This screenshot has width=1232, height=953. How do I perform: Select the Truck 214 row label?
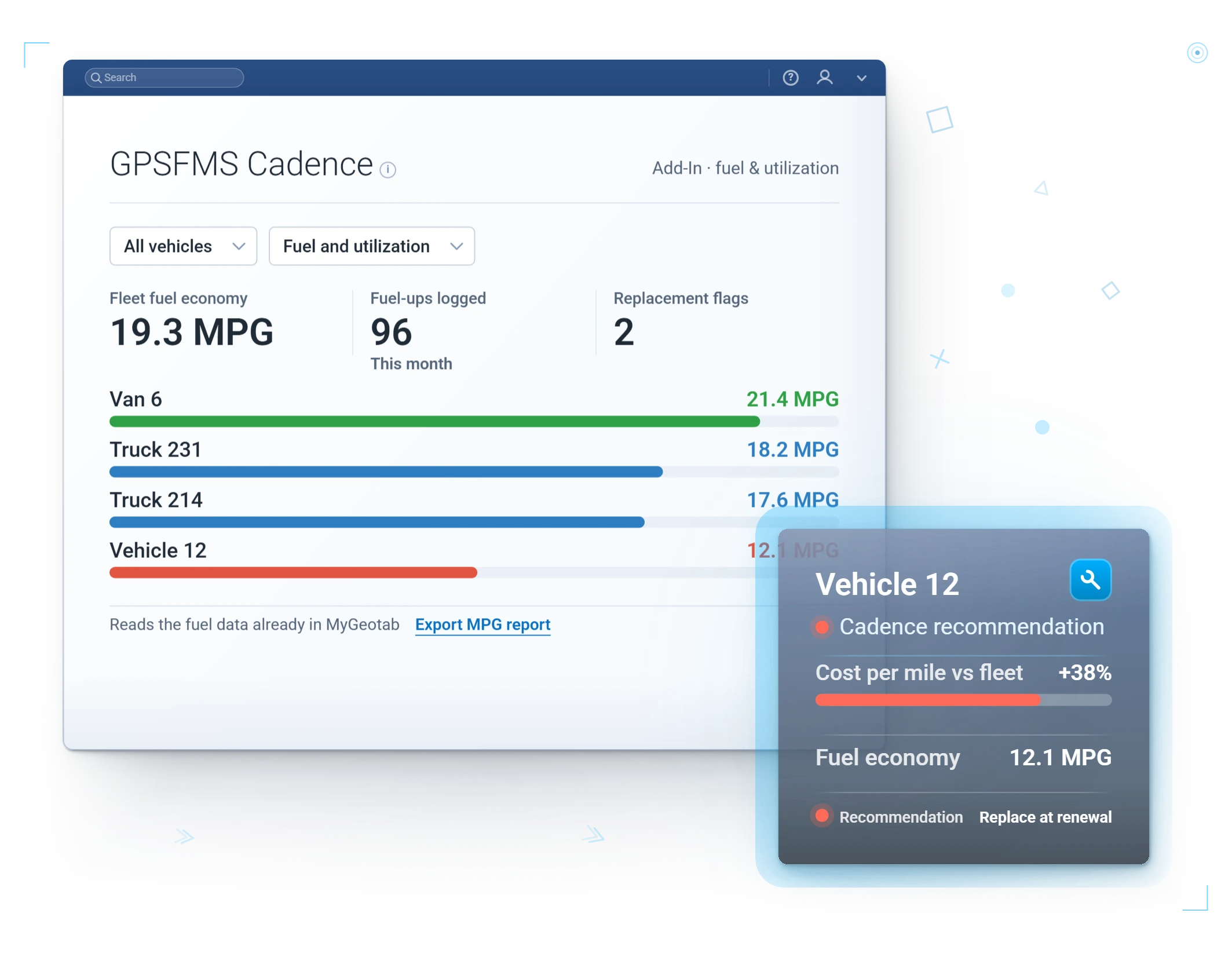pos(156,501)
